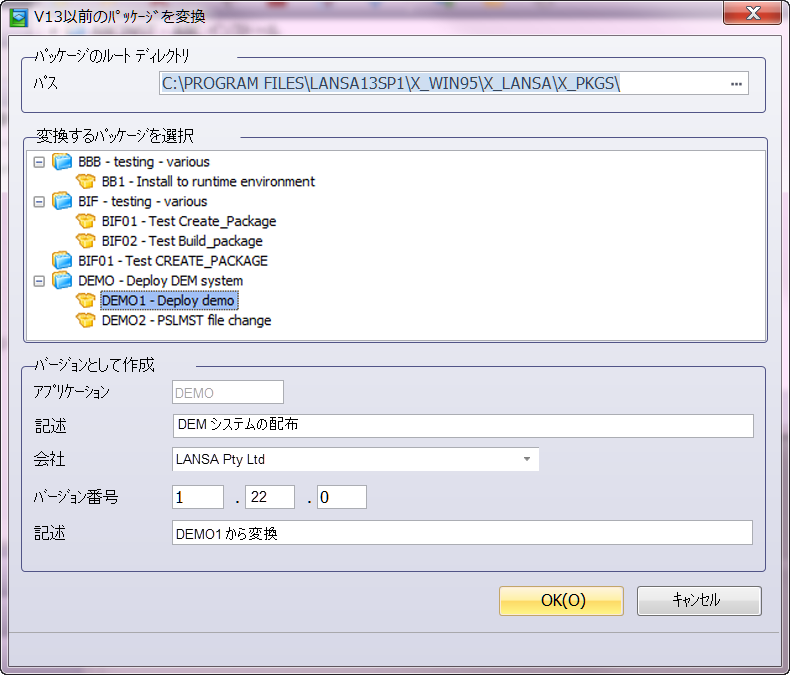Close the dialog with the X button

click(753, 13)
